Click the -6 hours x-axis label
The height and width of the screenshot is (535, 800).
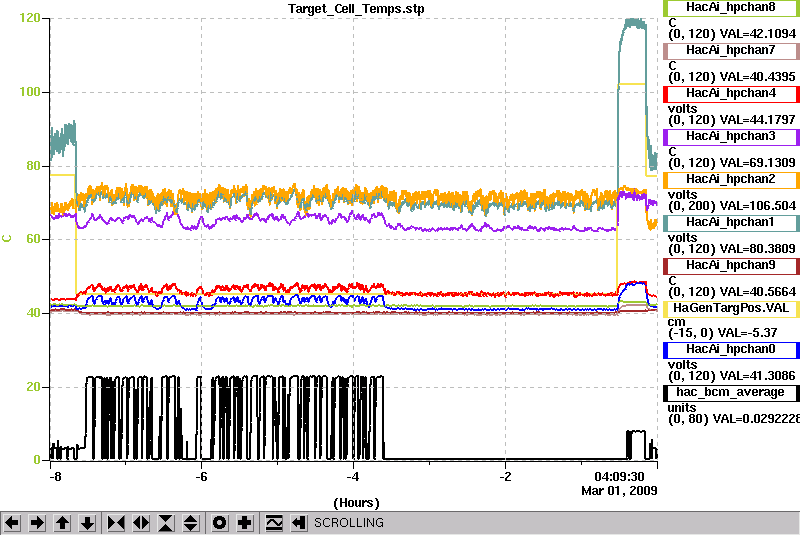click(x=202, y=477)
